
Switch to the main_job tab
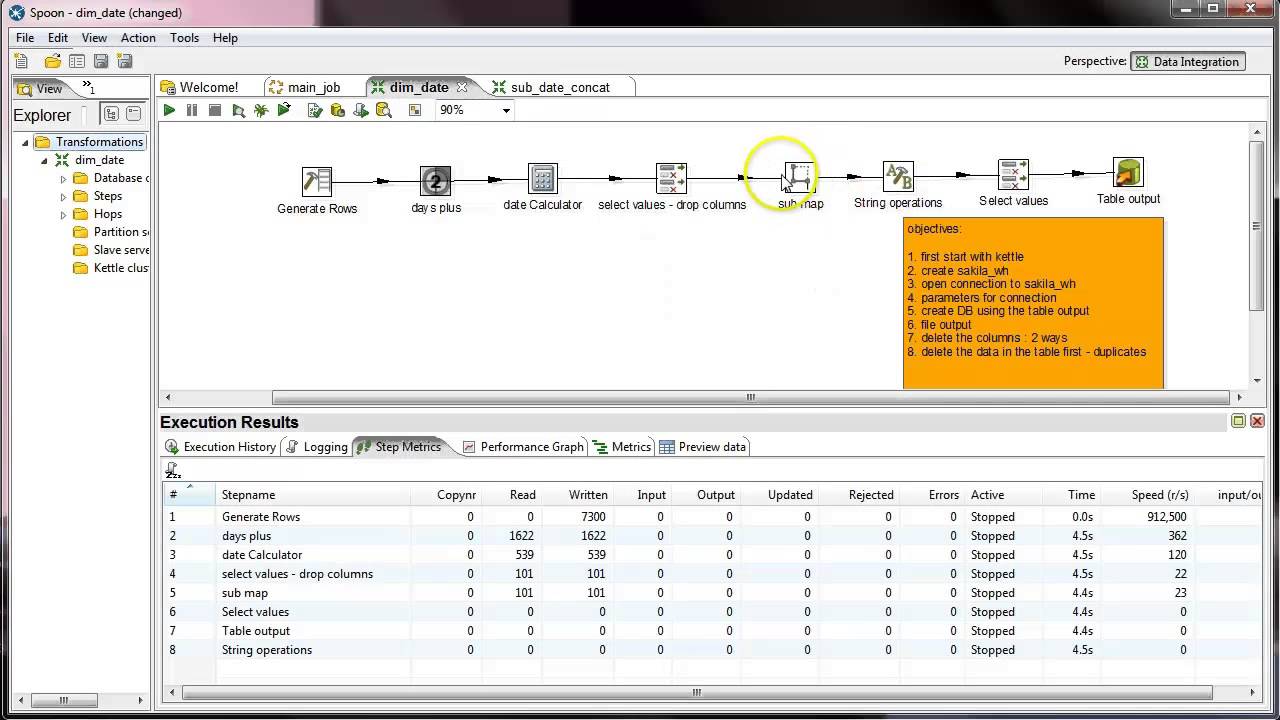tap(314, 87)
